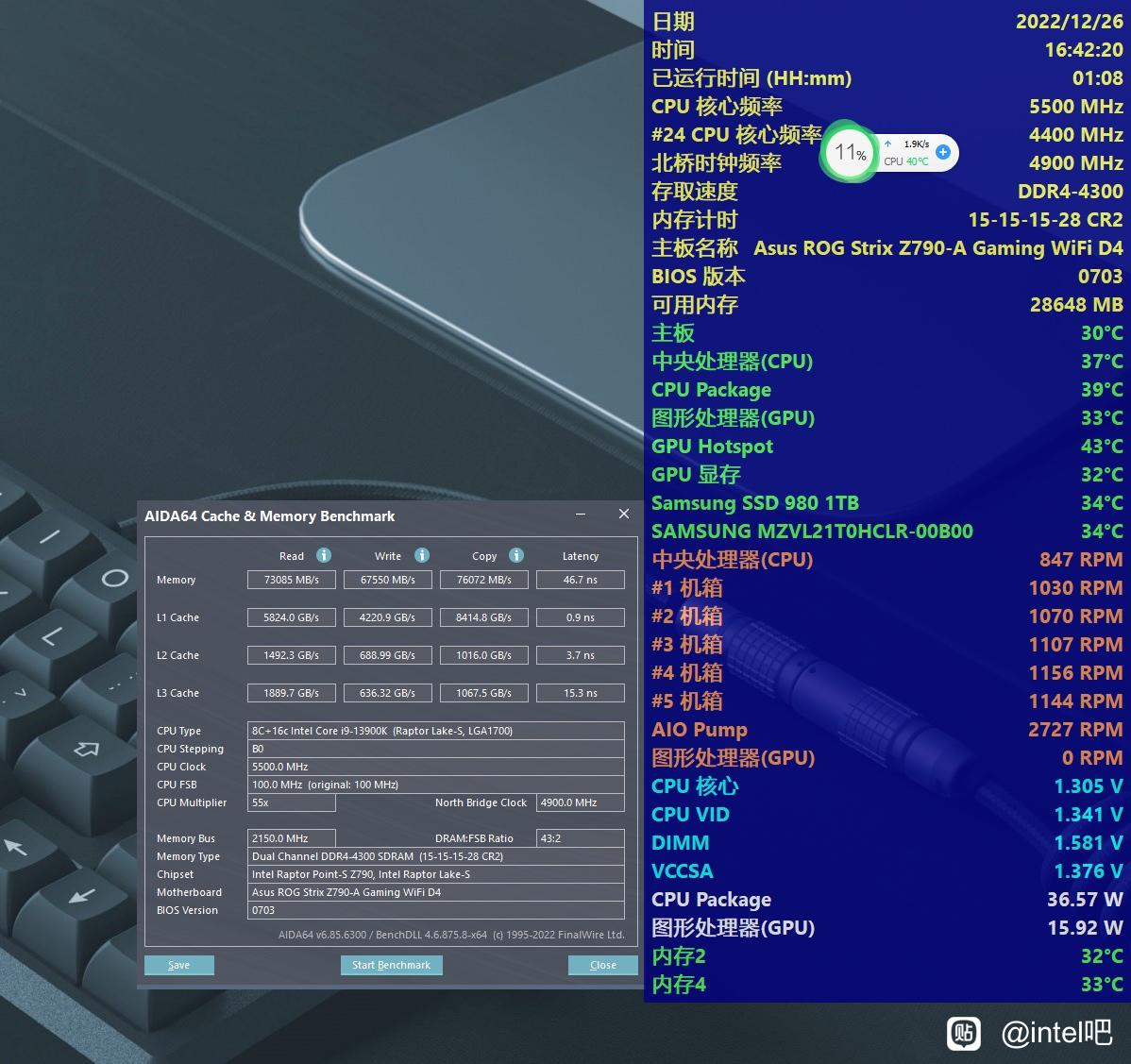Click the AIDA64 v6.85.6300 version footer text
This screenshot has width=1131, height=1064.
click(x=451, y=935)
